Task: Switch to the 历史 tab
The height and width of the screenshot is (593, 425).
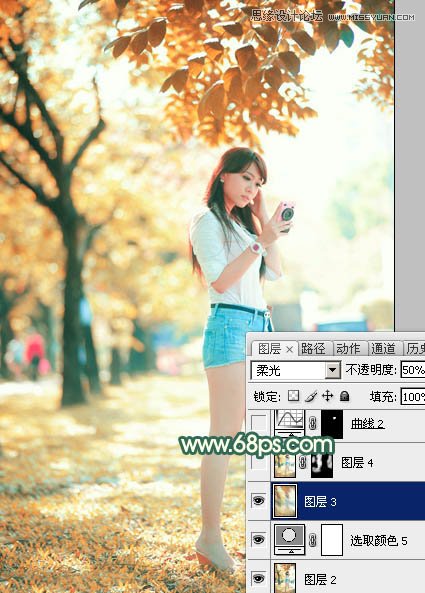Action: coord(414,349)
